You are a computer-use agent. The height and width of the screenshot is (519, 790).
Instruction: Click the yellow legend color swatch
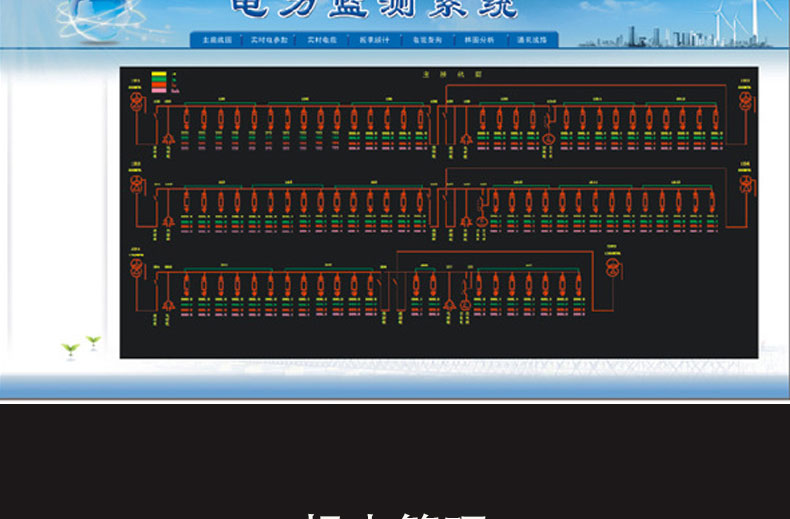[x=158, y=74]
